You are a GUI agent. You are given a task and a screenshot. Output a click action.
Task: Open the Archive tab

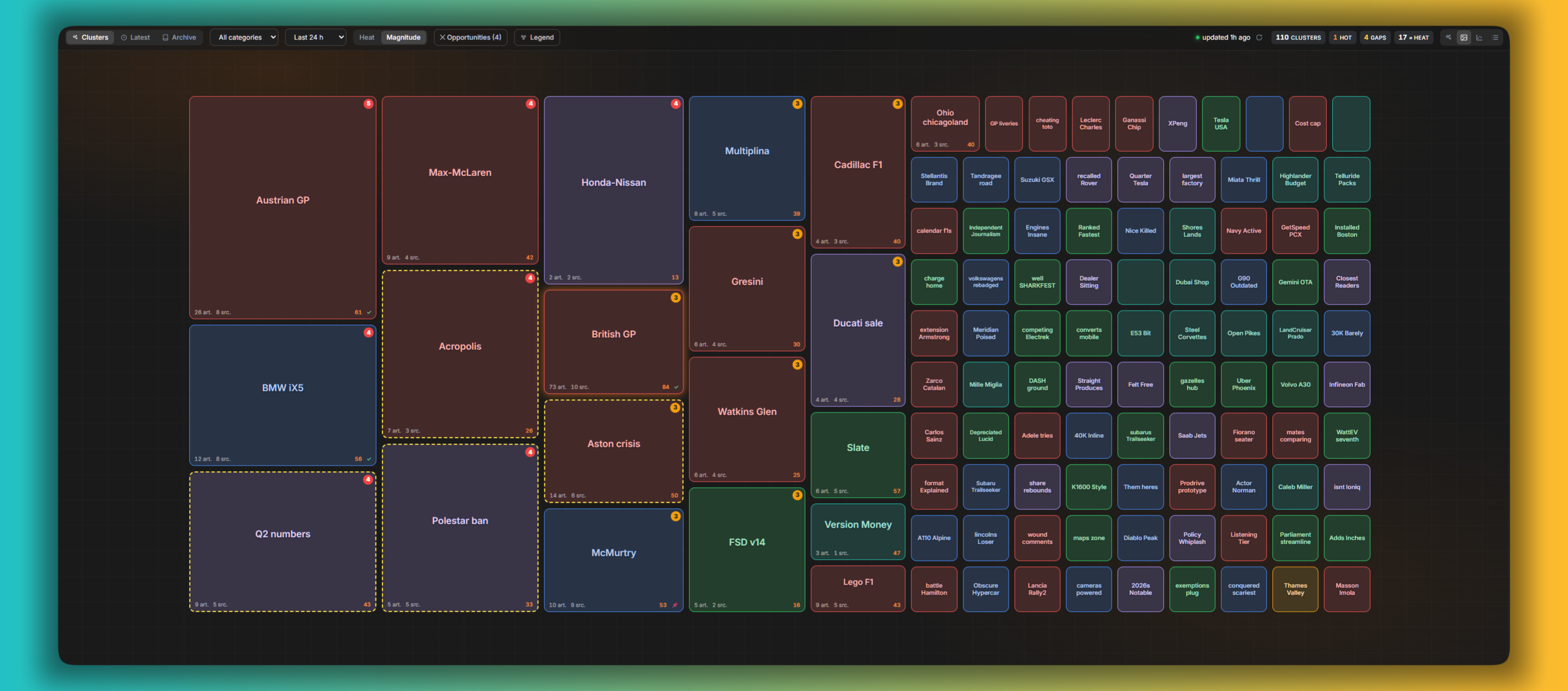[179, 37]
